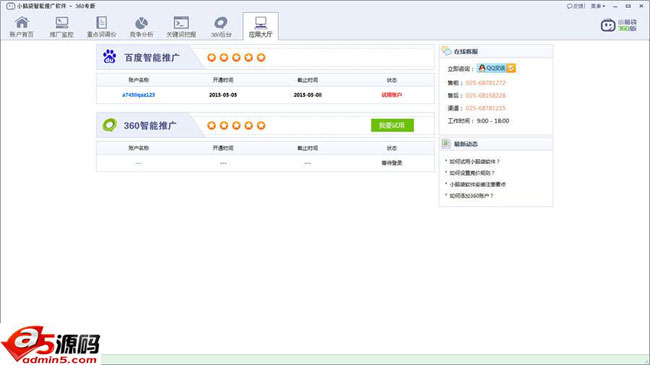Open the 账户首页 home tab

[x=22, y=27]
